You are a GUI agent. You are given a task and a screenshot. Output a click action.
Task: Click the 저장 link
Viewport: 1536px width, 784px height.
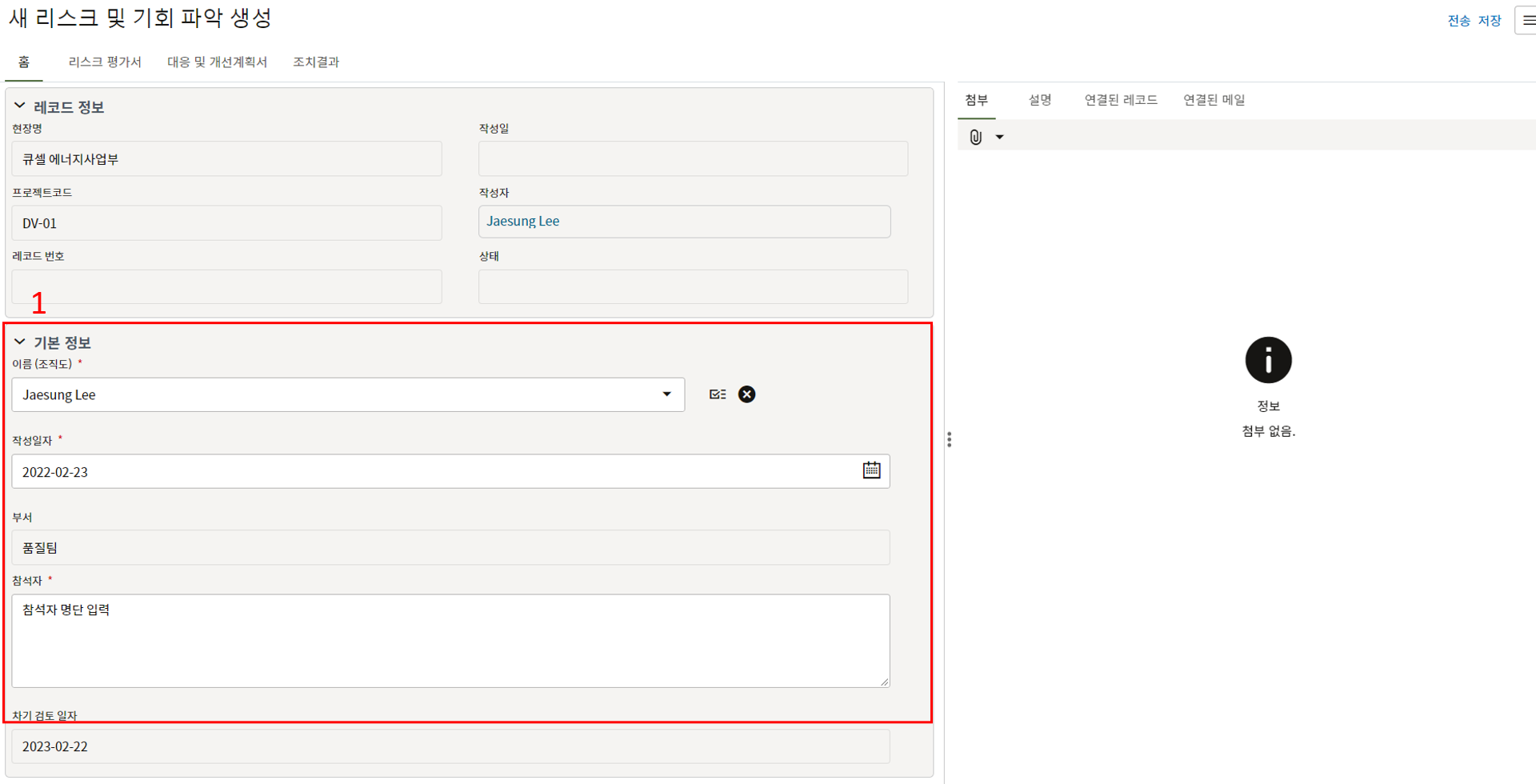[x=1490, y=21]
